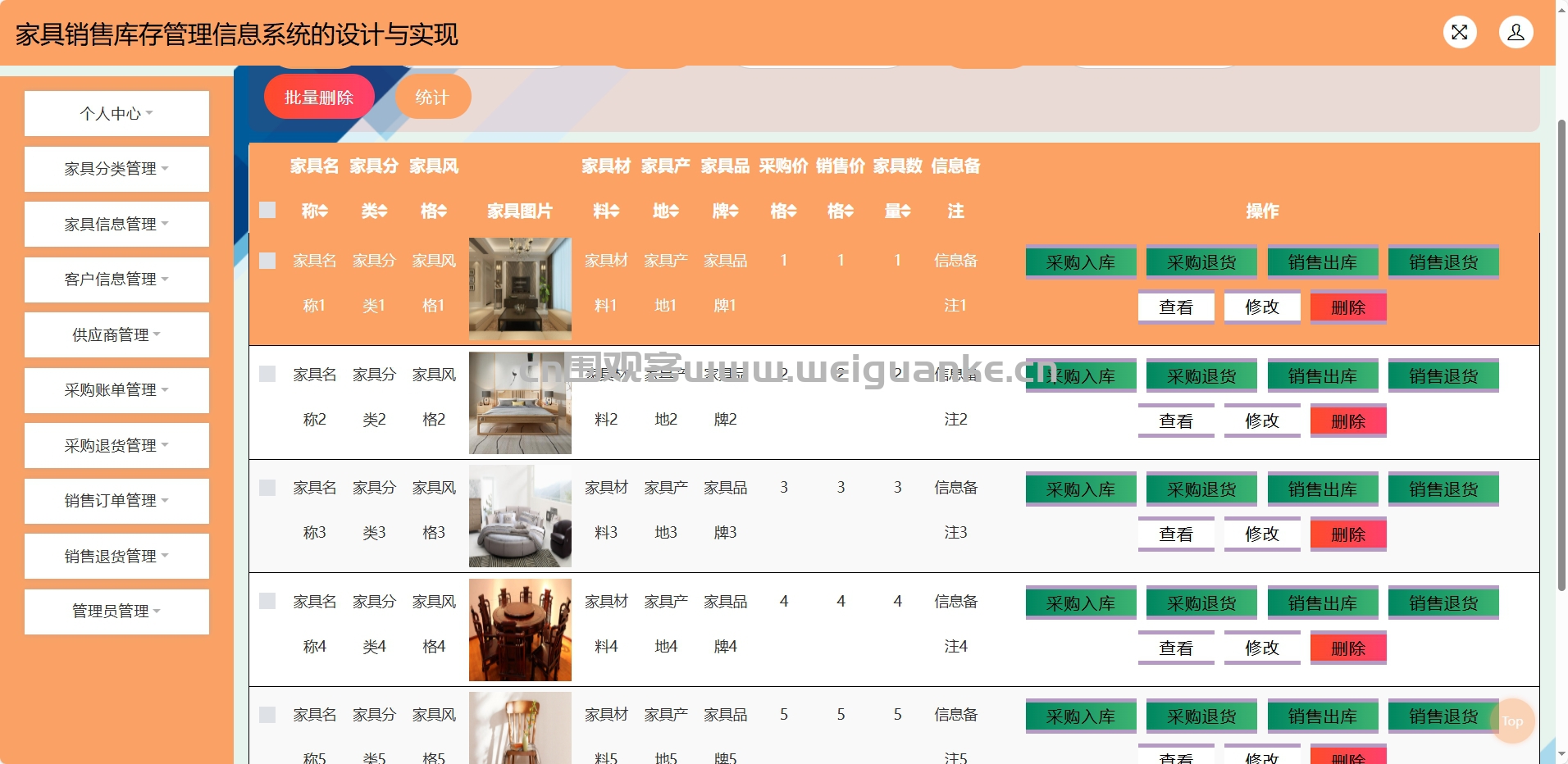Sort by 家具分类 column arrows

(383, 211)
